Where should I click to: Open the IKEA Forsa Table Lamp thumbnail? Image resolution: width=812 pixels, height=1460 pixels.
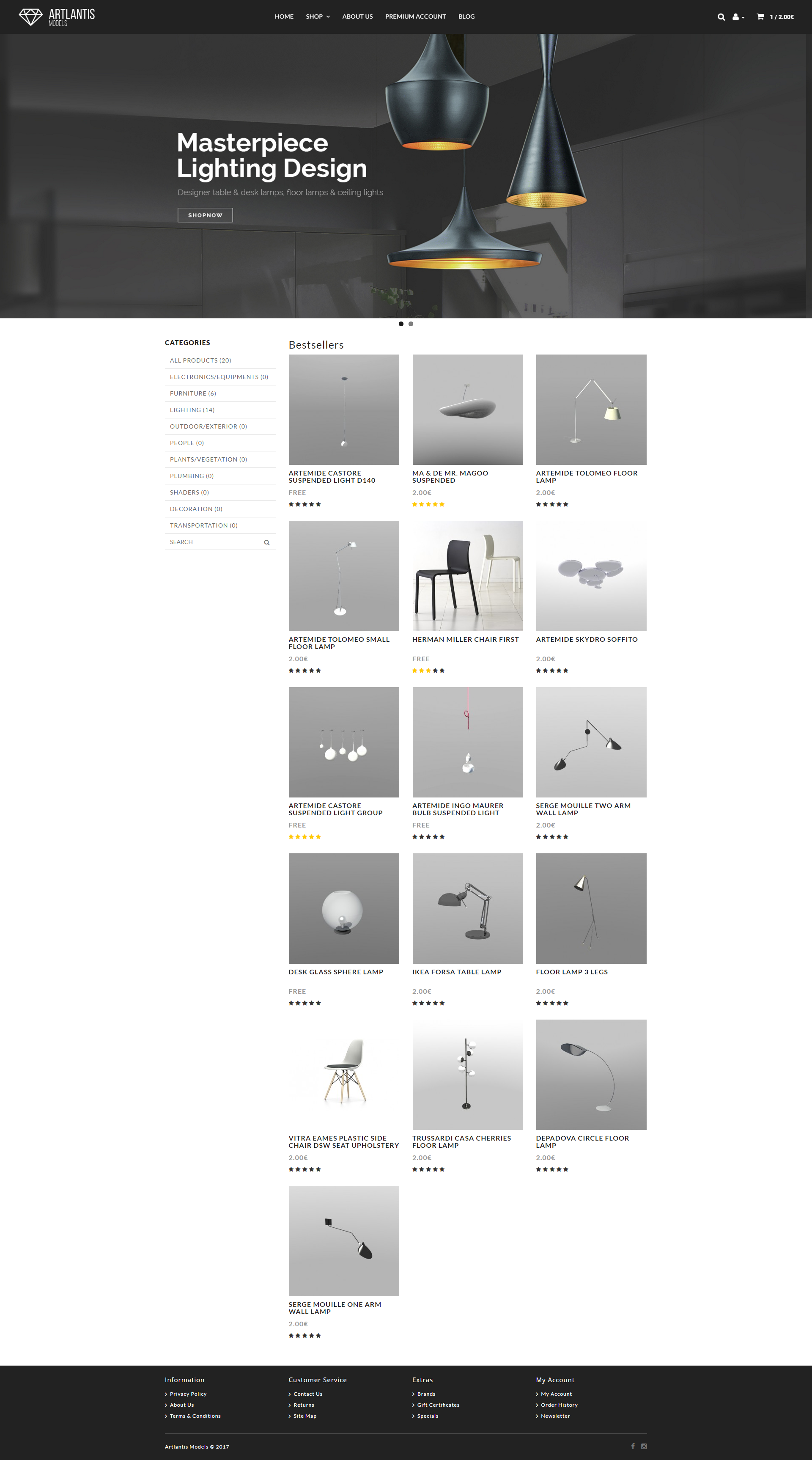tap(467, 908)
